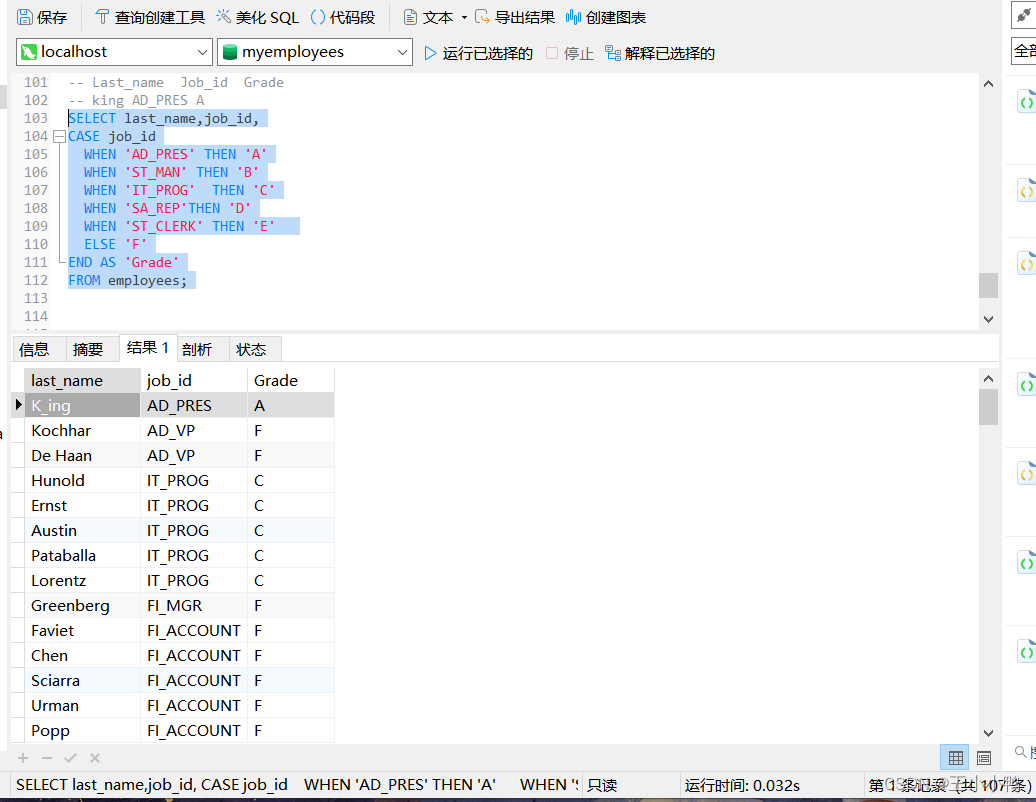Click the search magnifier icon at right
This screenshot has height=802, width=1036.
click(1021, 752)
